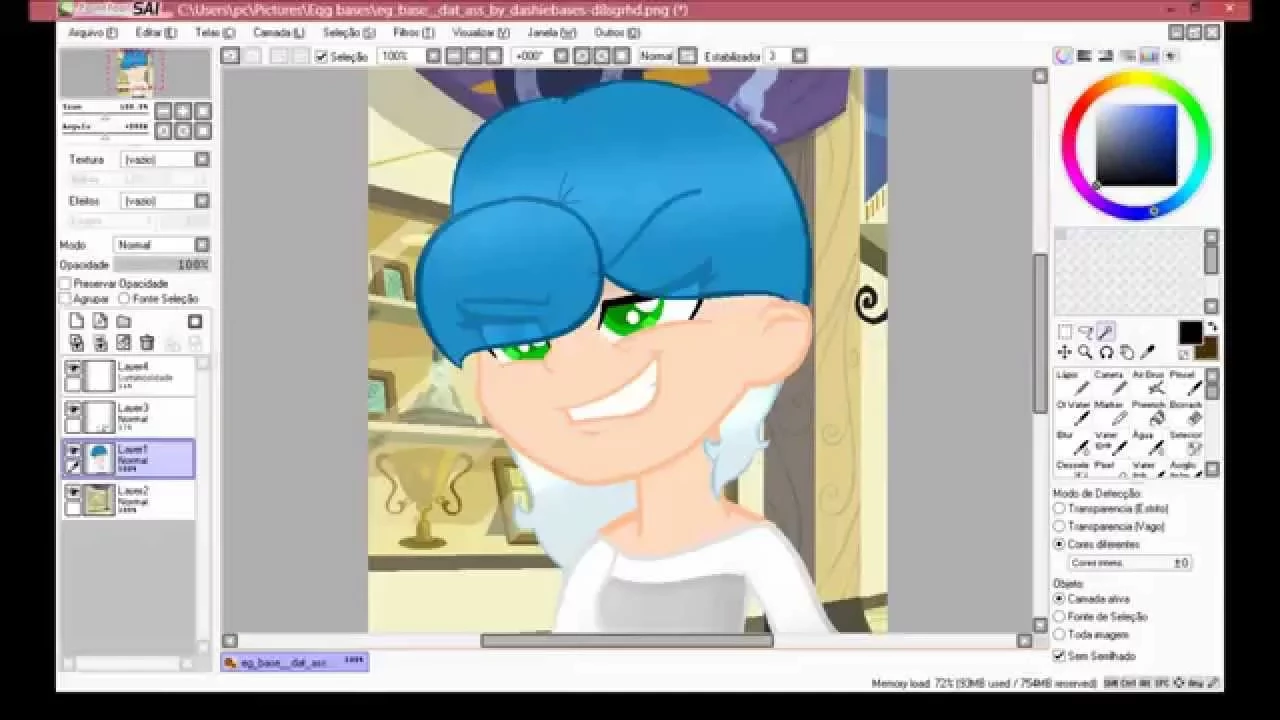Open the zoom percentage dropdown arrow
1280x720 pixels.
pos(433,56)
